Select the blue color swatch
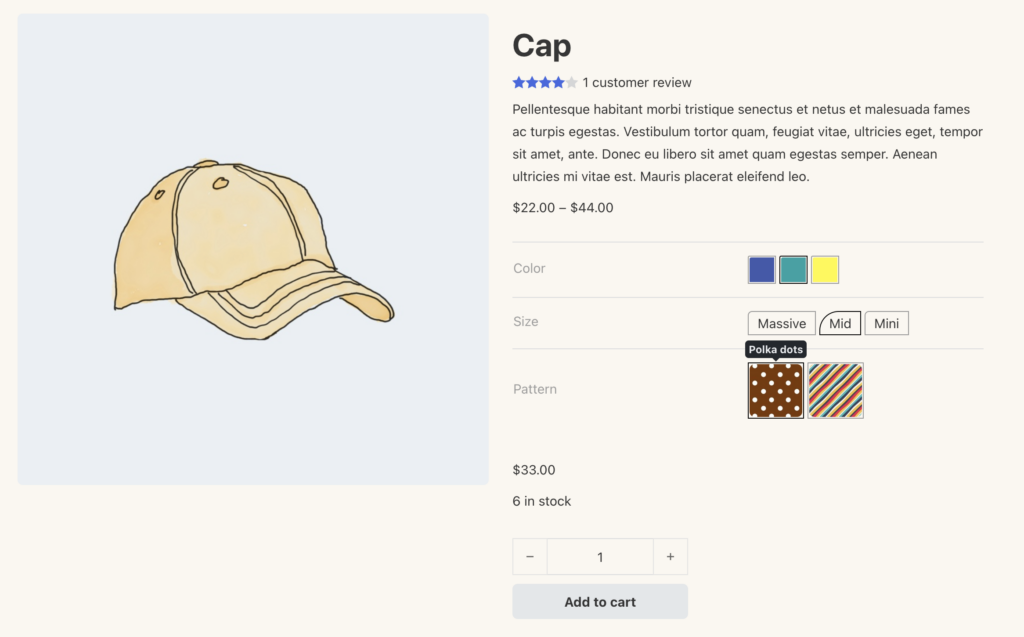Screen dimensions: 1024x637 click(762, 270)
